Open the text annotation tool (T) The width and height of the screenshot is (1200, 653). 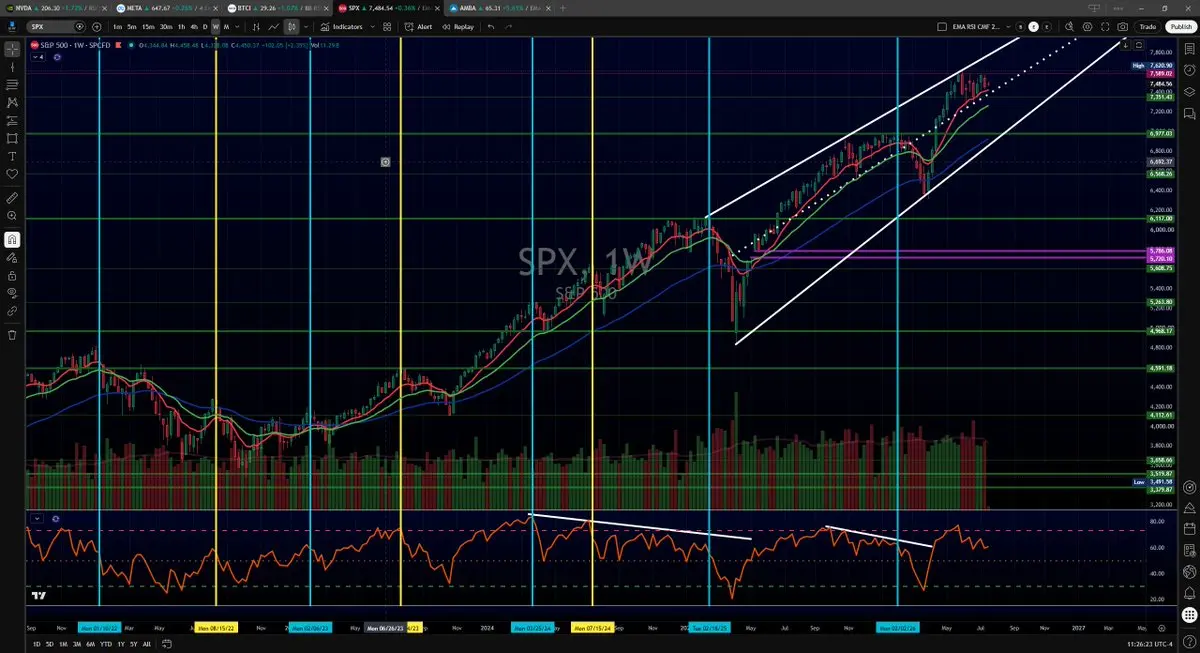point(12,156)
